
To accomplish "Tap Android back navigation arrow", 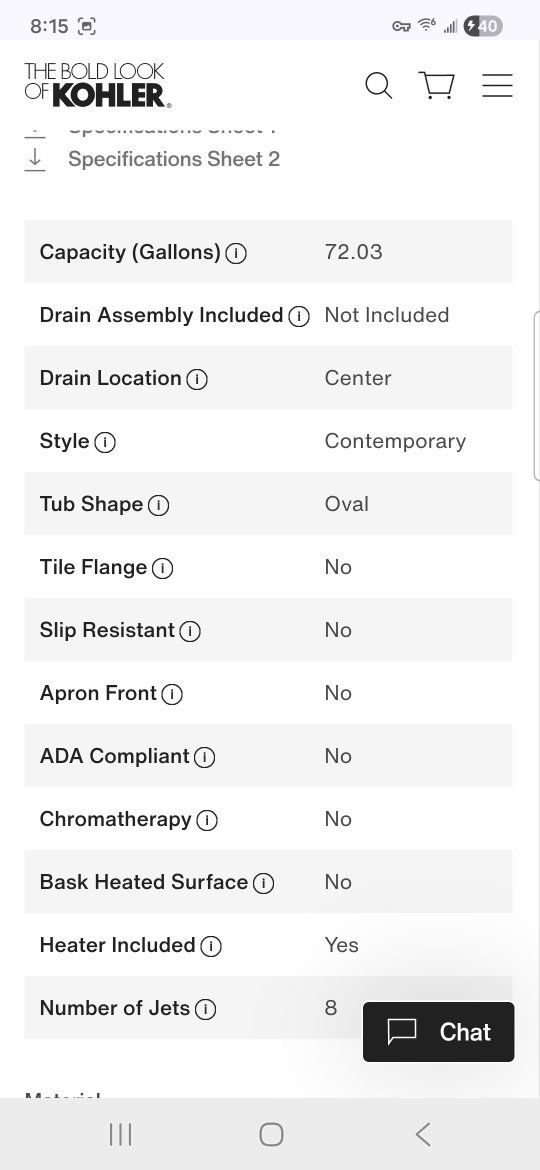I will click(423, 1135).
